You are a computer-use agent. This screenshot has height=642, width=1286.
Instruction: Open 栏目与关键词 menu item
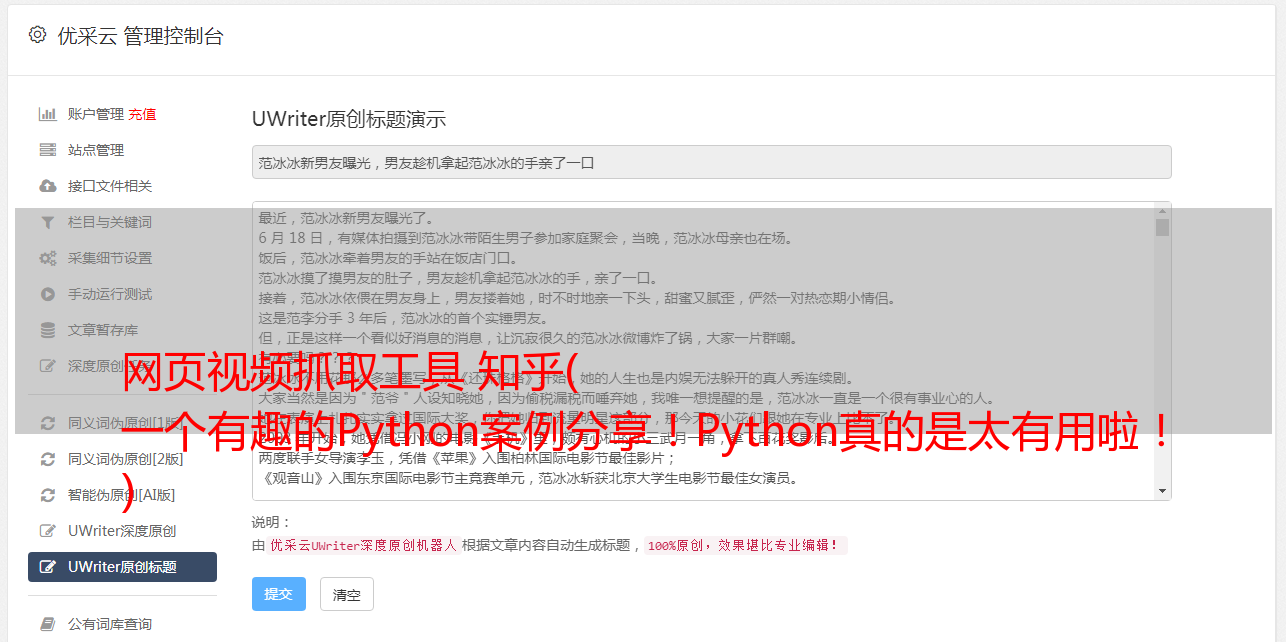coord(110,222)
